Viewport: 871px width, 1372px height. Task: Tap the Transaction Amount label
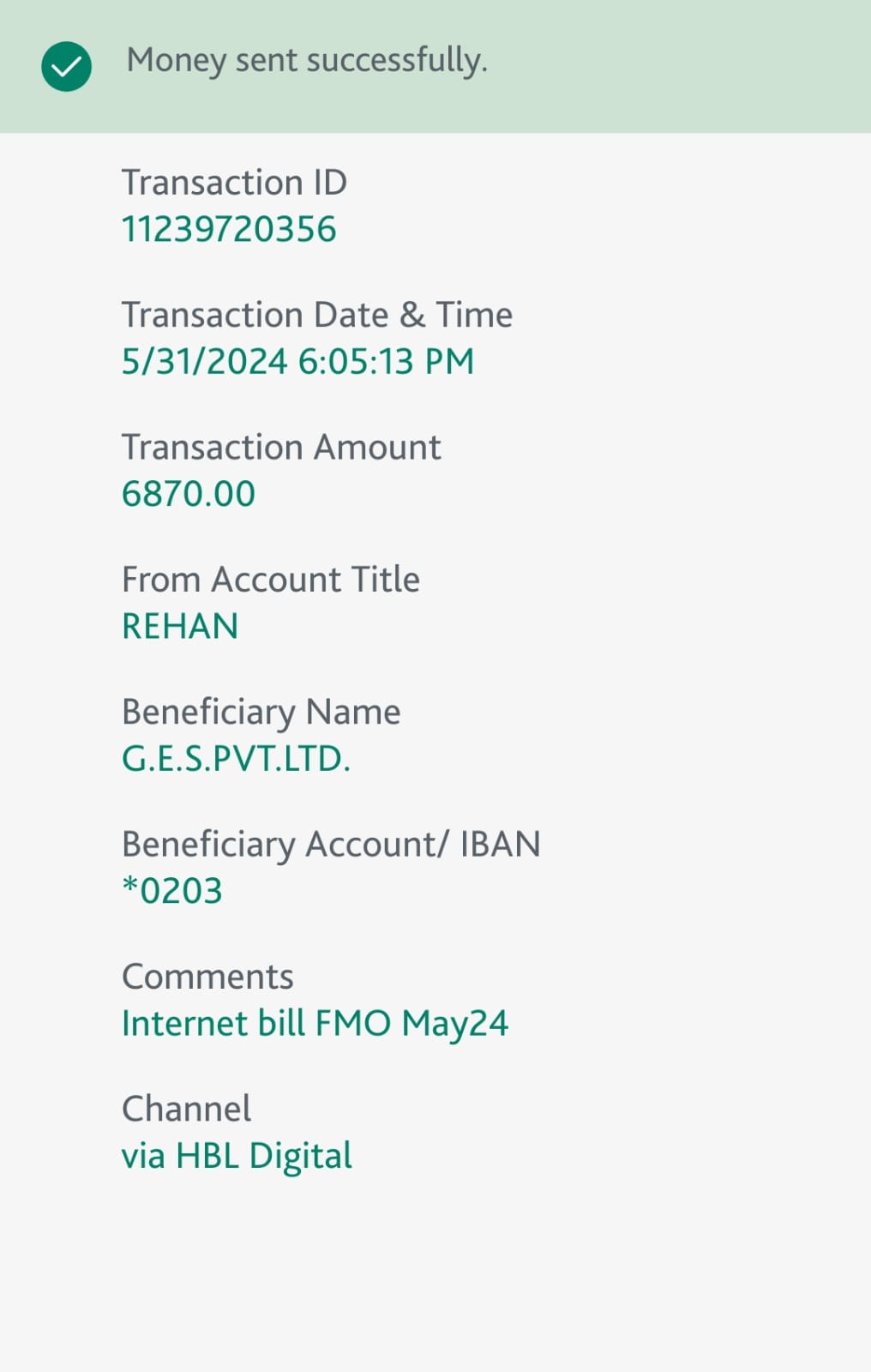point(280,447)
